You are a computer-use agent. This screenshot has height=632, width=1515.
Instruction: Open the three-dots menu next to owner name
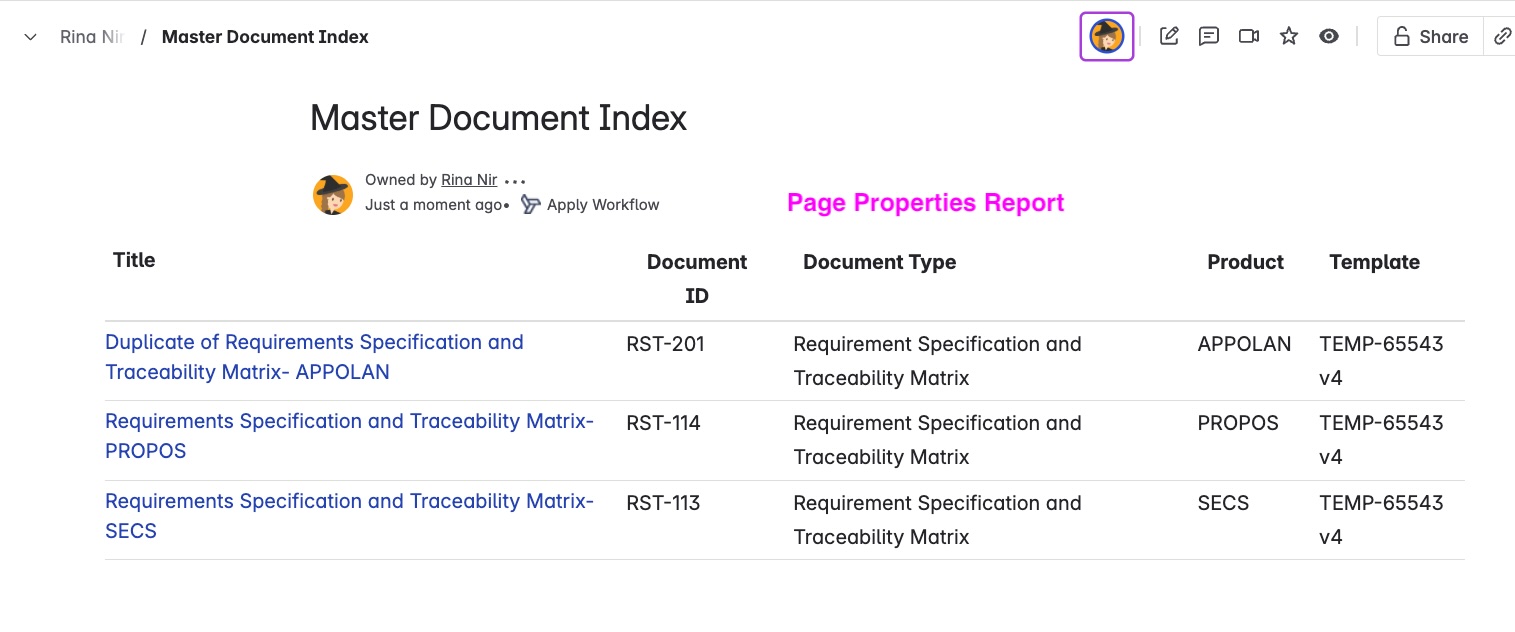click(x=515, y=182)
